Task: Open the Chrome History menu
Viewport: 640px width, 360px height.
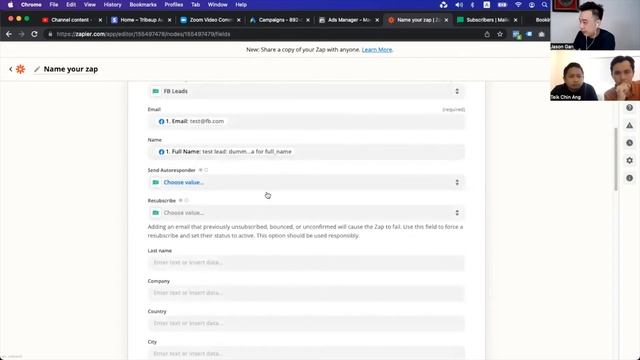Action: coord(112,5)
